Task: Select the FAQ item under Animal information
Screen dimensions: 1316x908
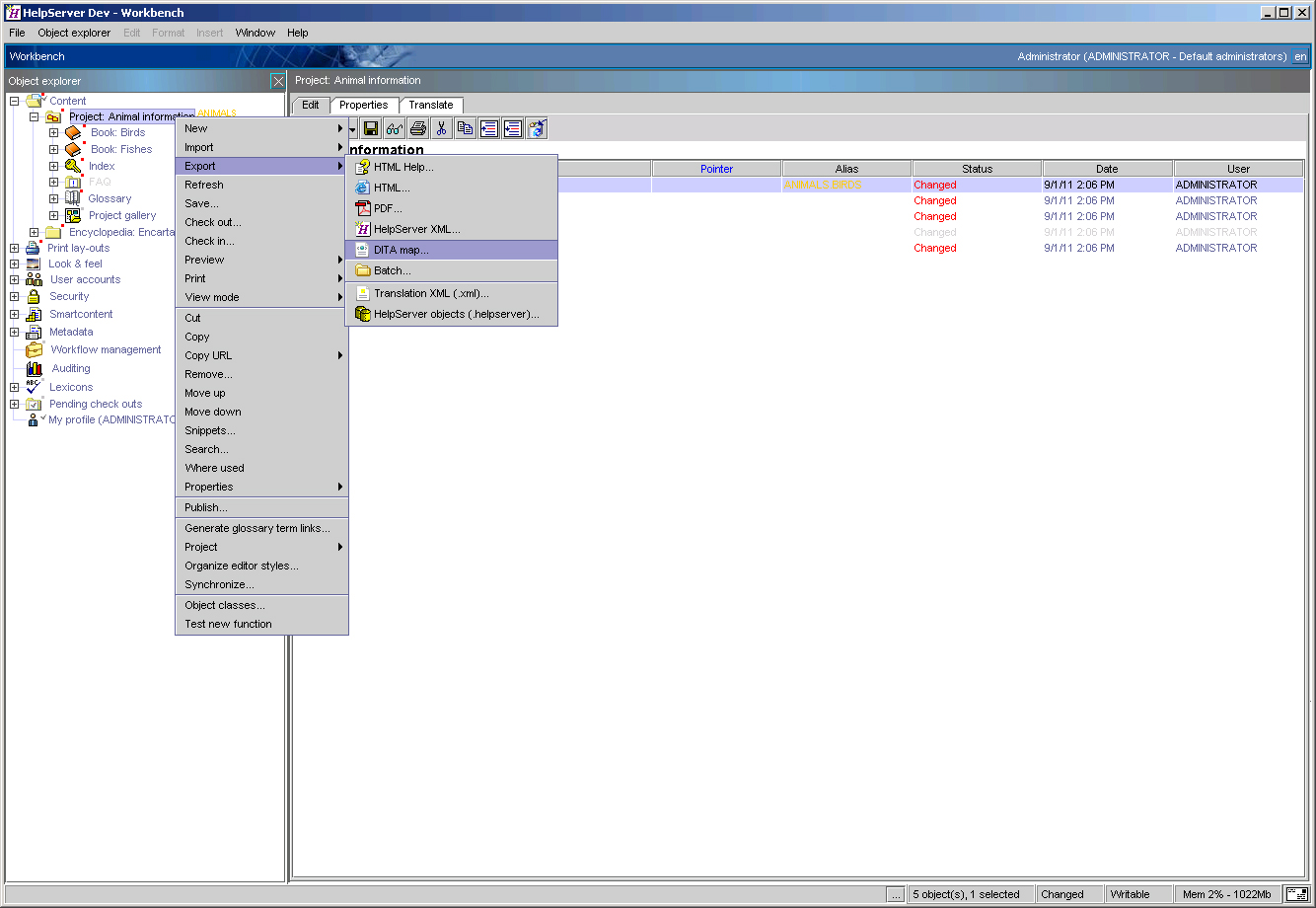Action: point(100,182)
